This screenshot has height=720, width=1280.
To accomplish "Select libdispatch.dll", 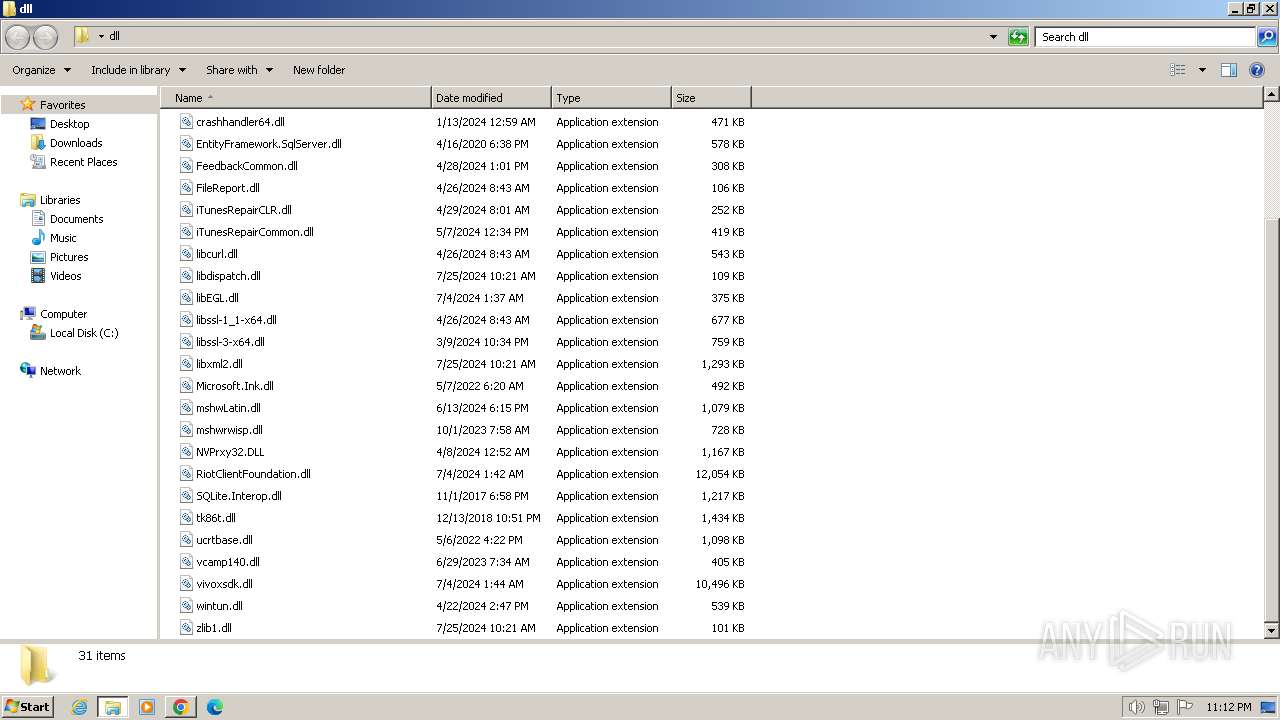I will pyautogui.click(x=228, y=276).
